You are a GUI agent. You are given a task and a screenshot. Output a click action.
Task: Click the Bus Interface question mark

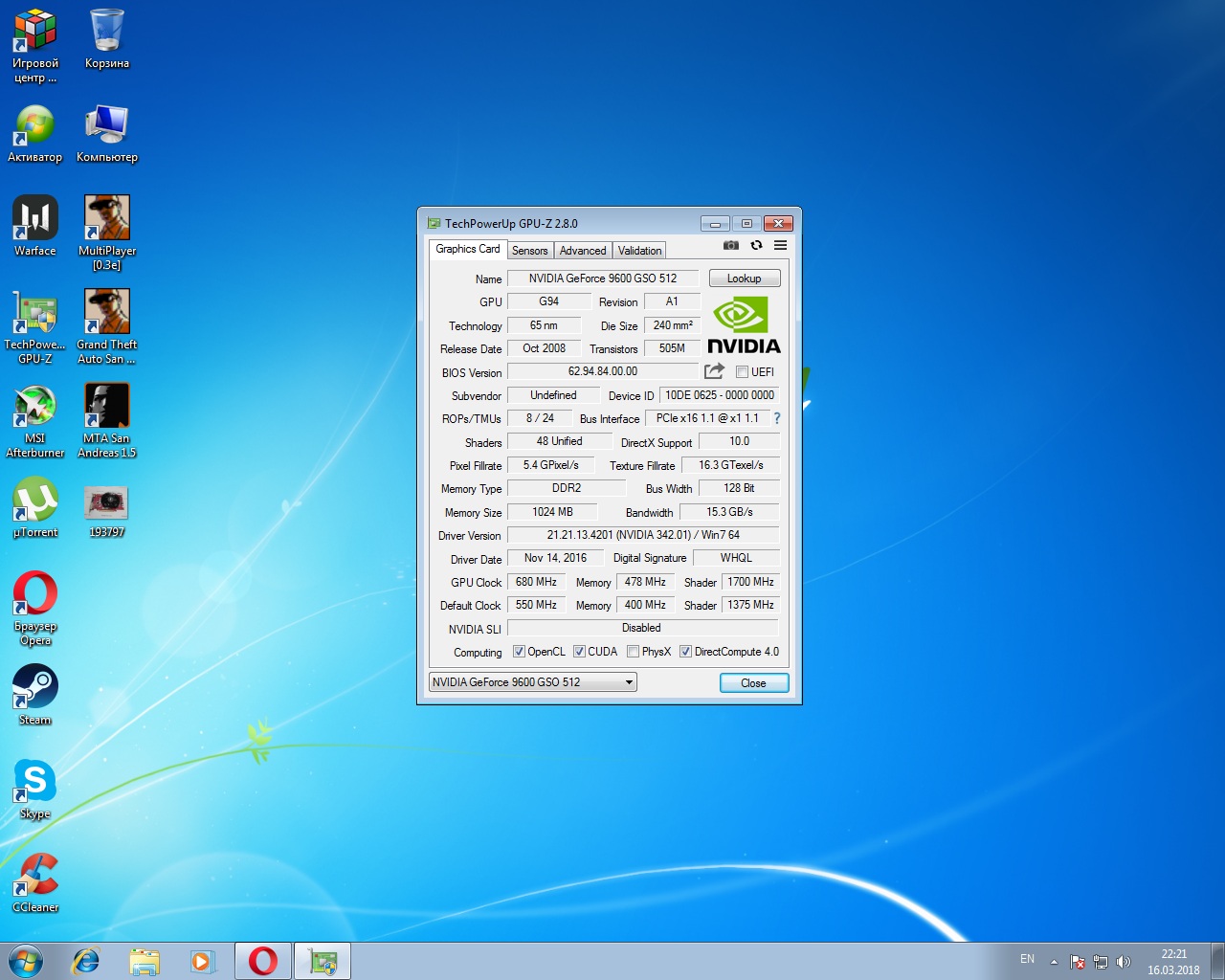pos(777,418)
